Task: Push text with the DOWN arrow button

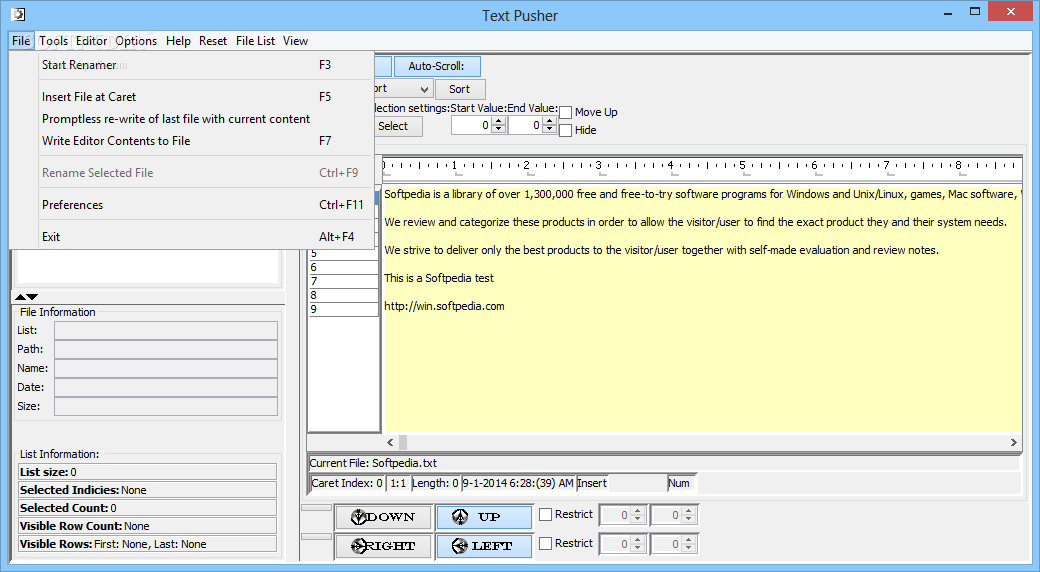Action: pos(383,517)
